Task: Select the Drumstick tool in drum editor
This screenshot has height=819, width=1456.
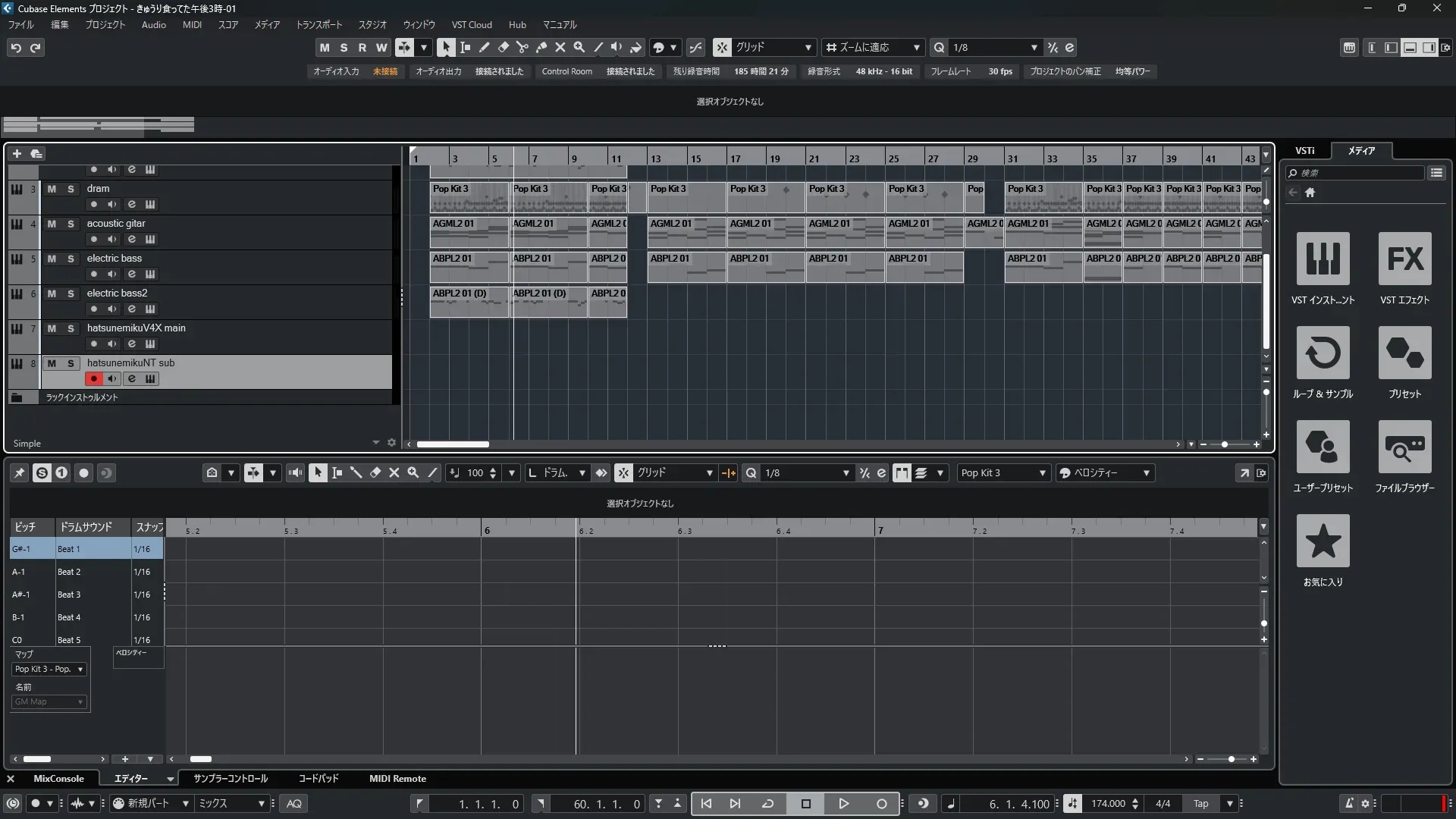Action: [356, 472]
